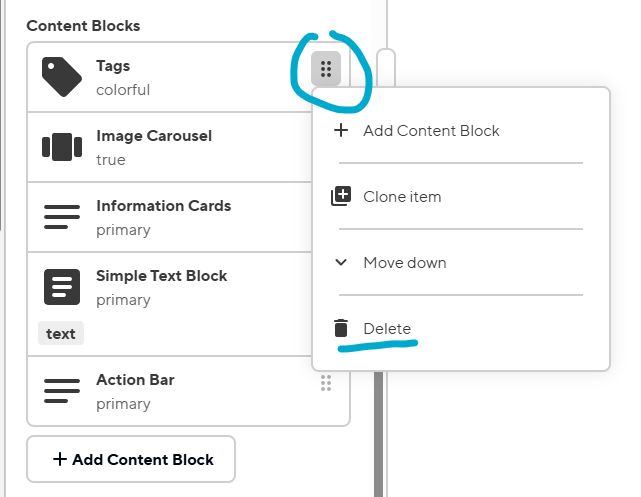Open the drag-handle menu on Tags block
This screenshot has height=497, width=641.
pyautogui.click(x=326, y=69)
